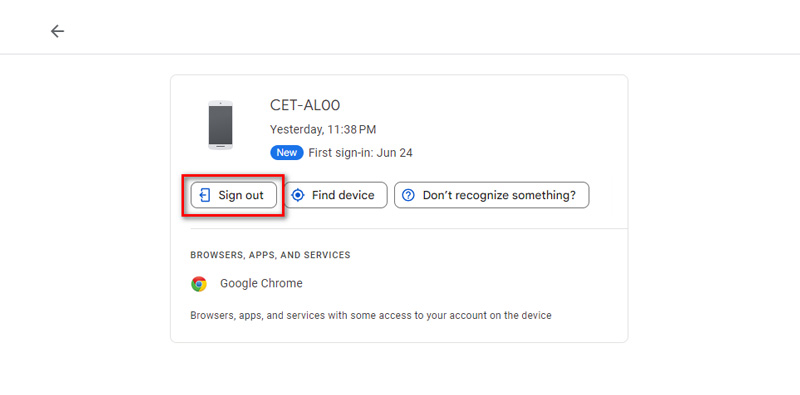Click the blue New badge
Screen dimensions: 800x395
point(287,153)
